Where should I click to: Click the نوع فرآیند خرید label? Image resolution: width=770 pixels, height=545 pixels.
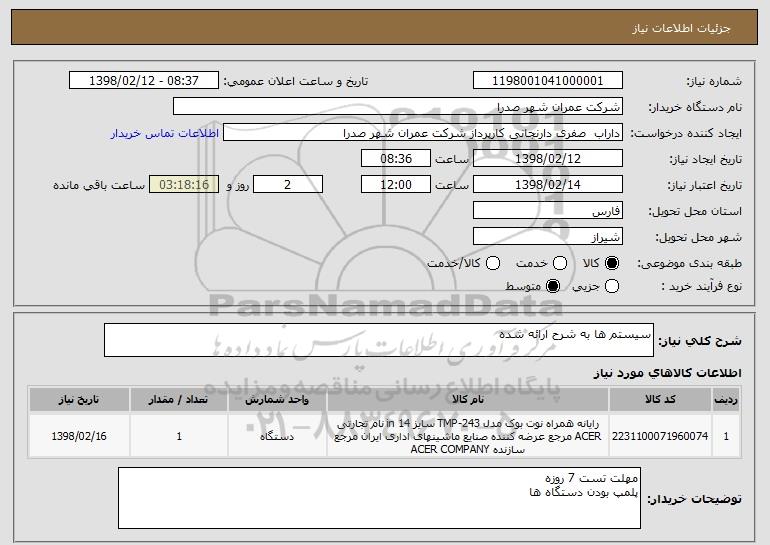click(x=702, y=286)
